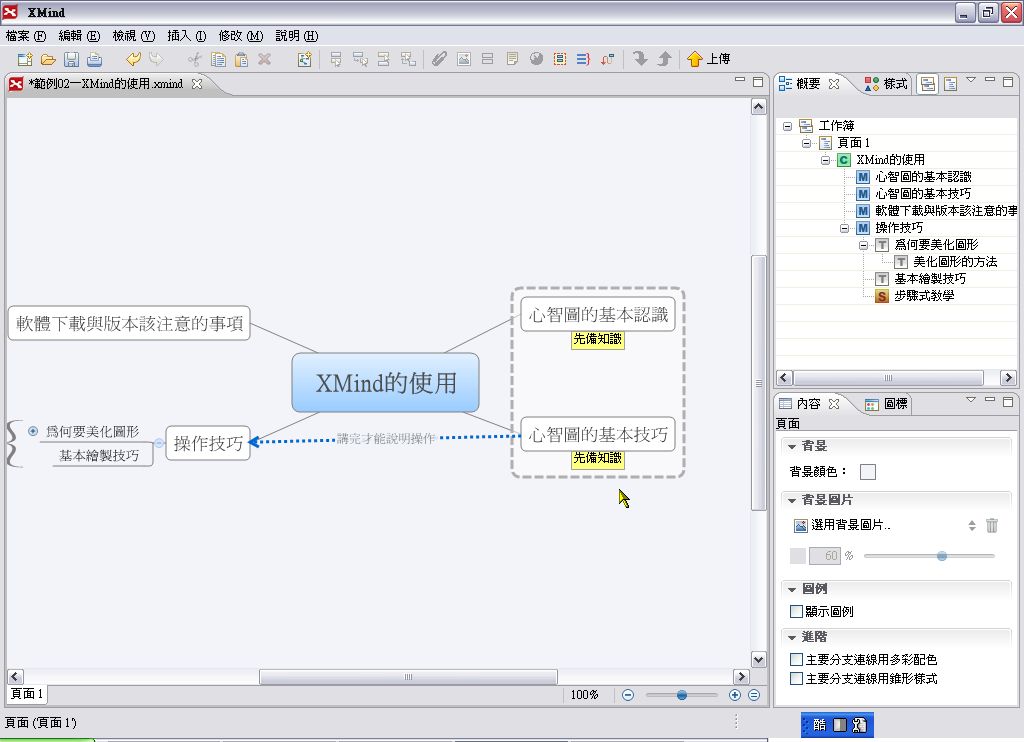
Task: Check 主要分支連線用錐形樣式 option
Action: [x=796, y=679]
